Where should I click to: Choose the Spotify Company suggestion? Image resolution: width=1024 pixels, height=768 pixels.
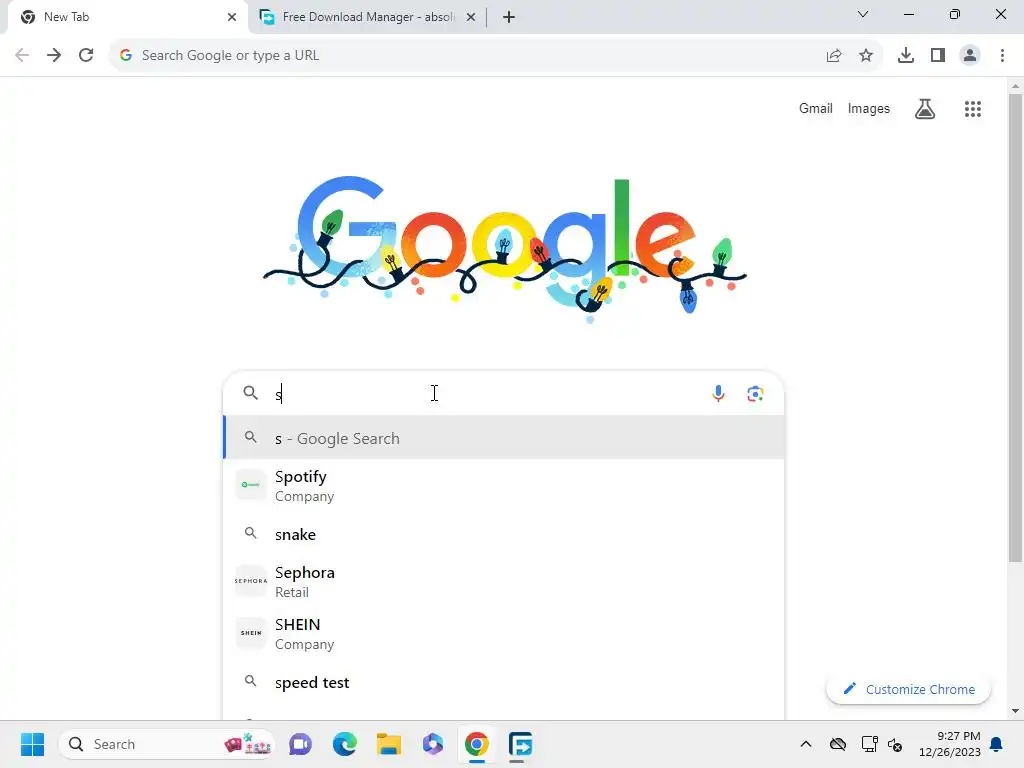click(x=504, y=486)
